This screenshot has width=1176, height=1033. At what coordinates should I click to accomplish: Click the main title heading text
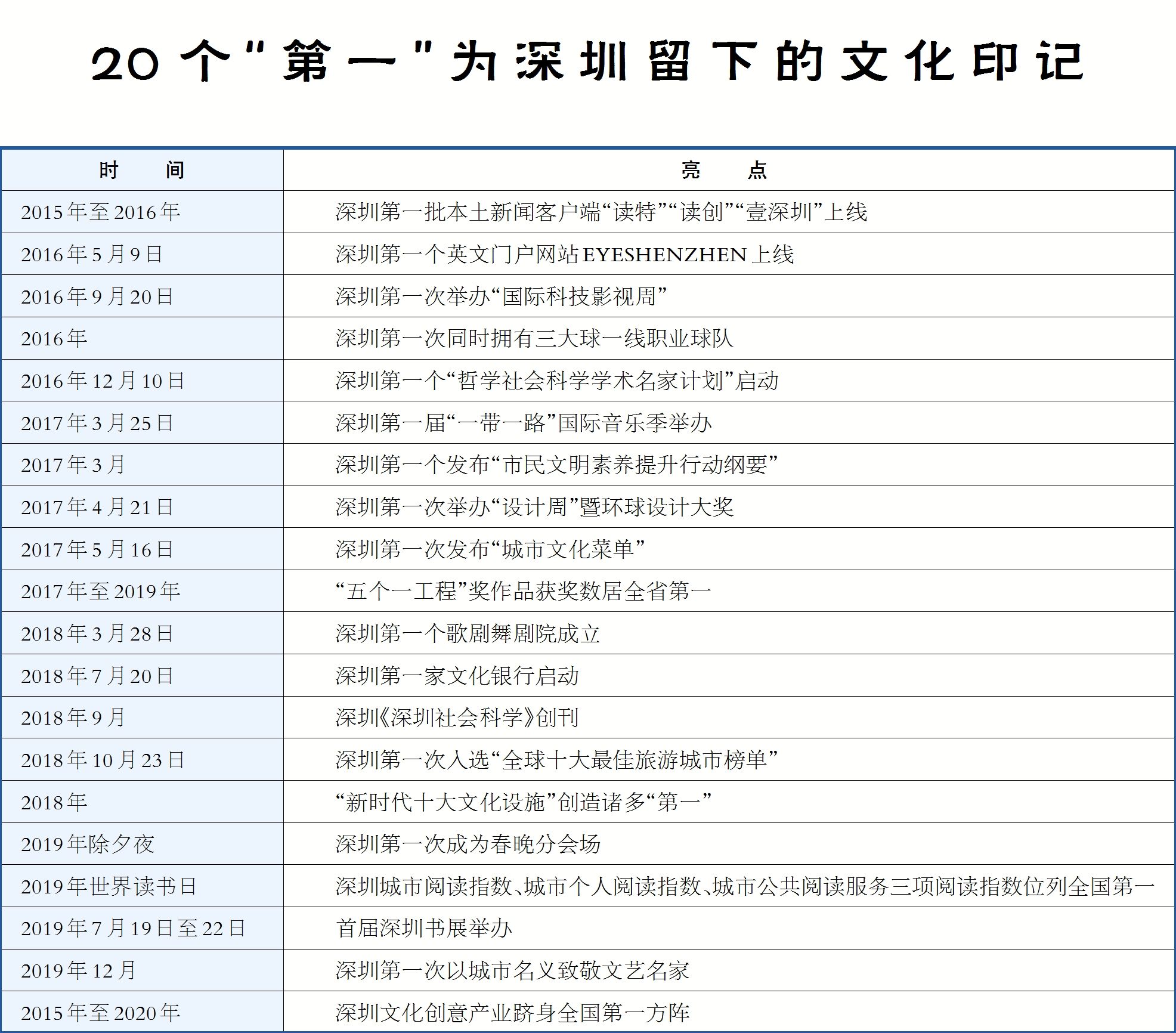tap(587, 62)
